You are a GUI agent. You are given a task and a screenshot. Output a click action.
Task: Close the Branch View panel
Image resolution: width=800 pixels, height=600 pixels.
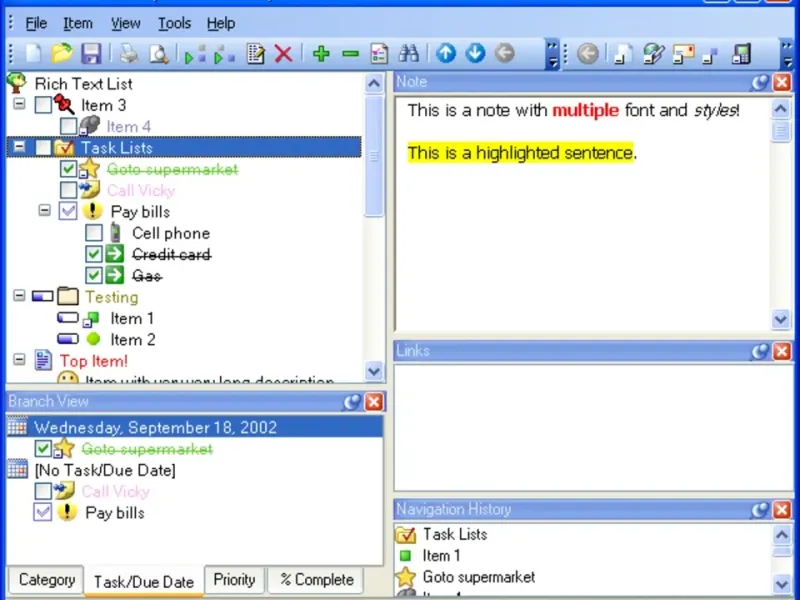point(374,402)
